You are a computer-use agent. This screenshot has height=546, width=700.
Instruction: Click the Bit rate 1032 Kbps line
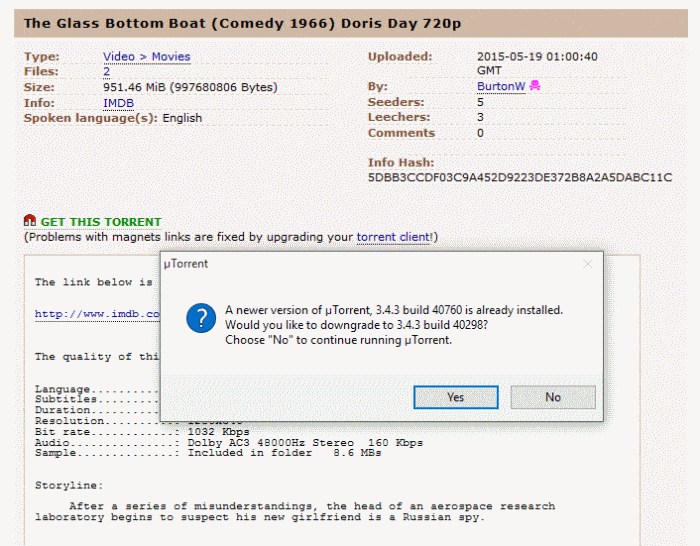click(x=142, y=432)
